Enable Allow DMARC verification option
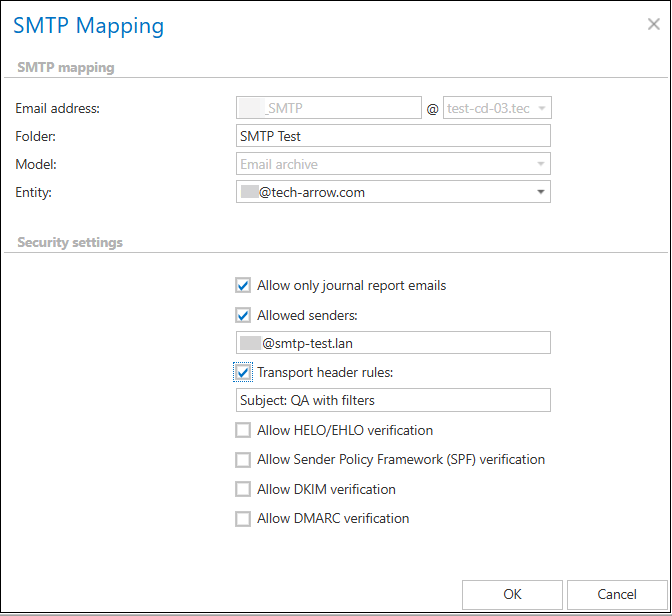Screen dimensions: 672x616 243,519
